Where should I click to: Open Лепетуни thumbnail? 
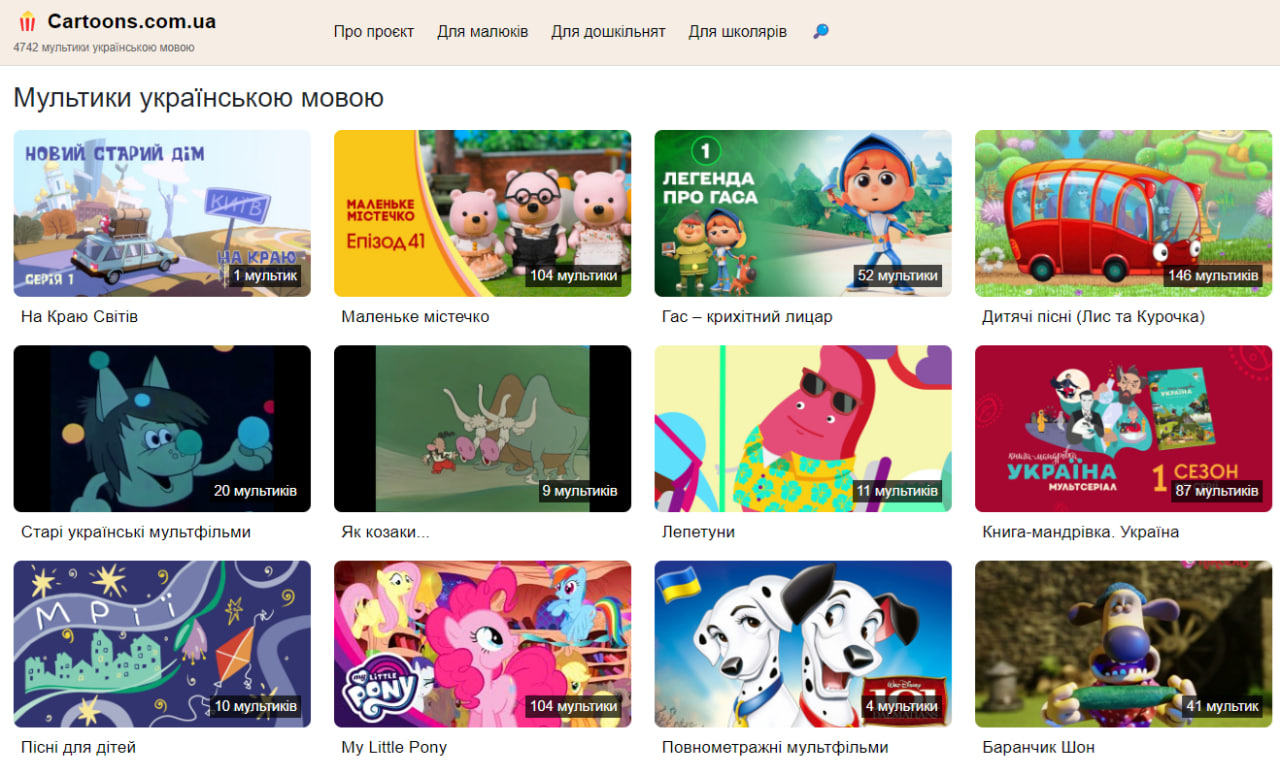coord(803,429)
